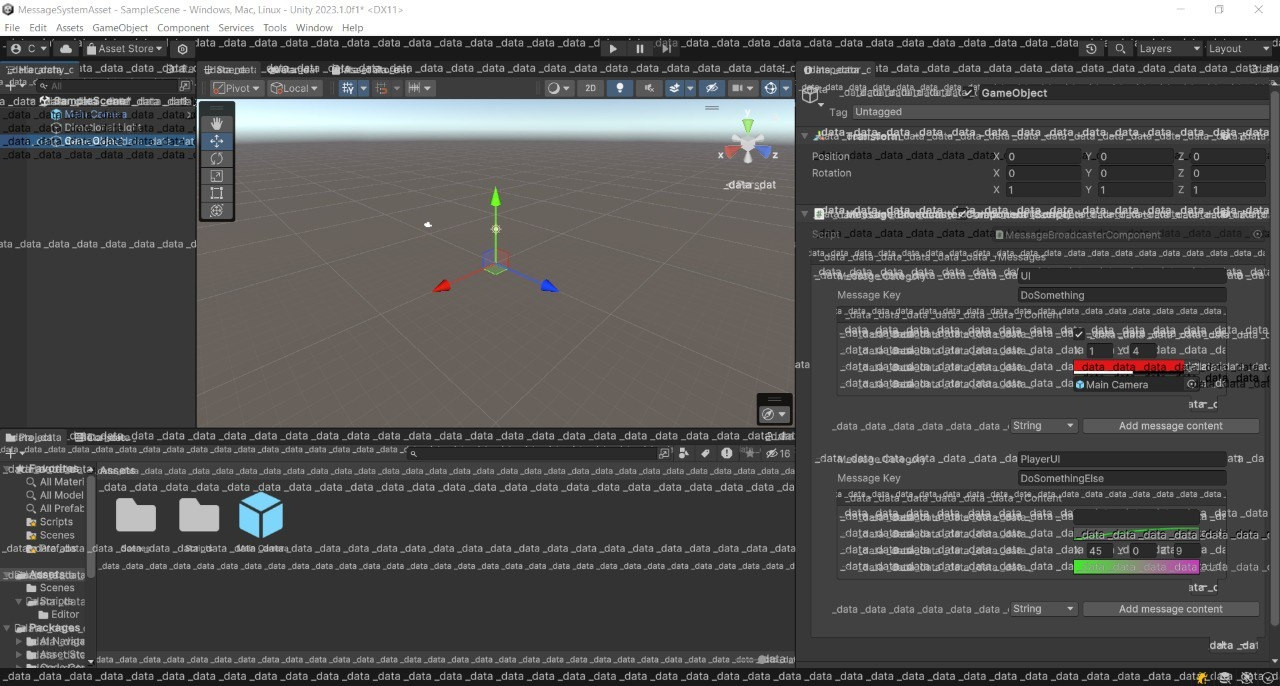Toggle scene visibility of hidden objects

711,88
